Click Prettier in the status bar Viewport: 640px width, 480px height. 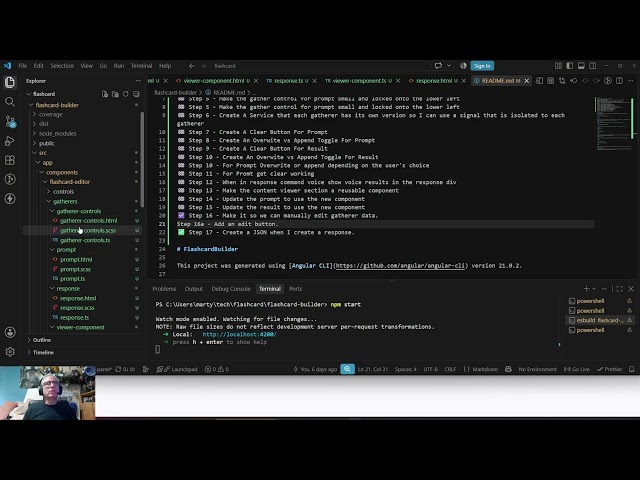coord(609,369)
